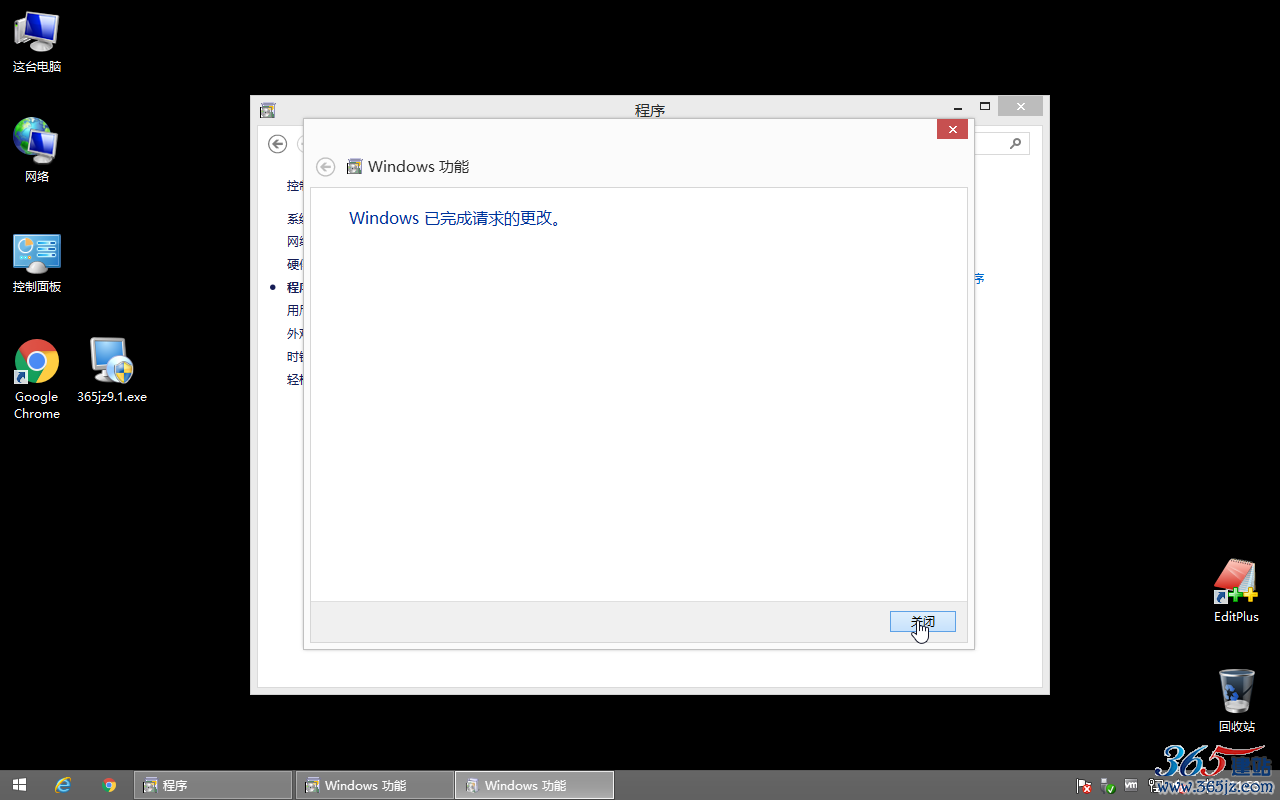Switch to the active Windows 功能 taskbar button
The image size is (1280, 800).
pyautogui.click(x=534, y=785)
